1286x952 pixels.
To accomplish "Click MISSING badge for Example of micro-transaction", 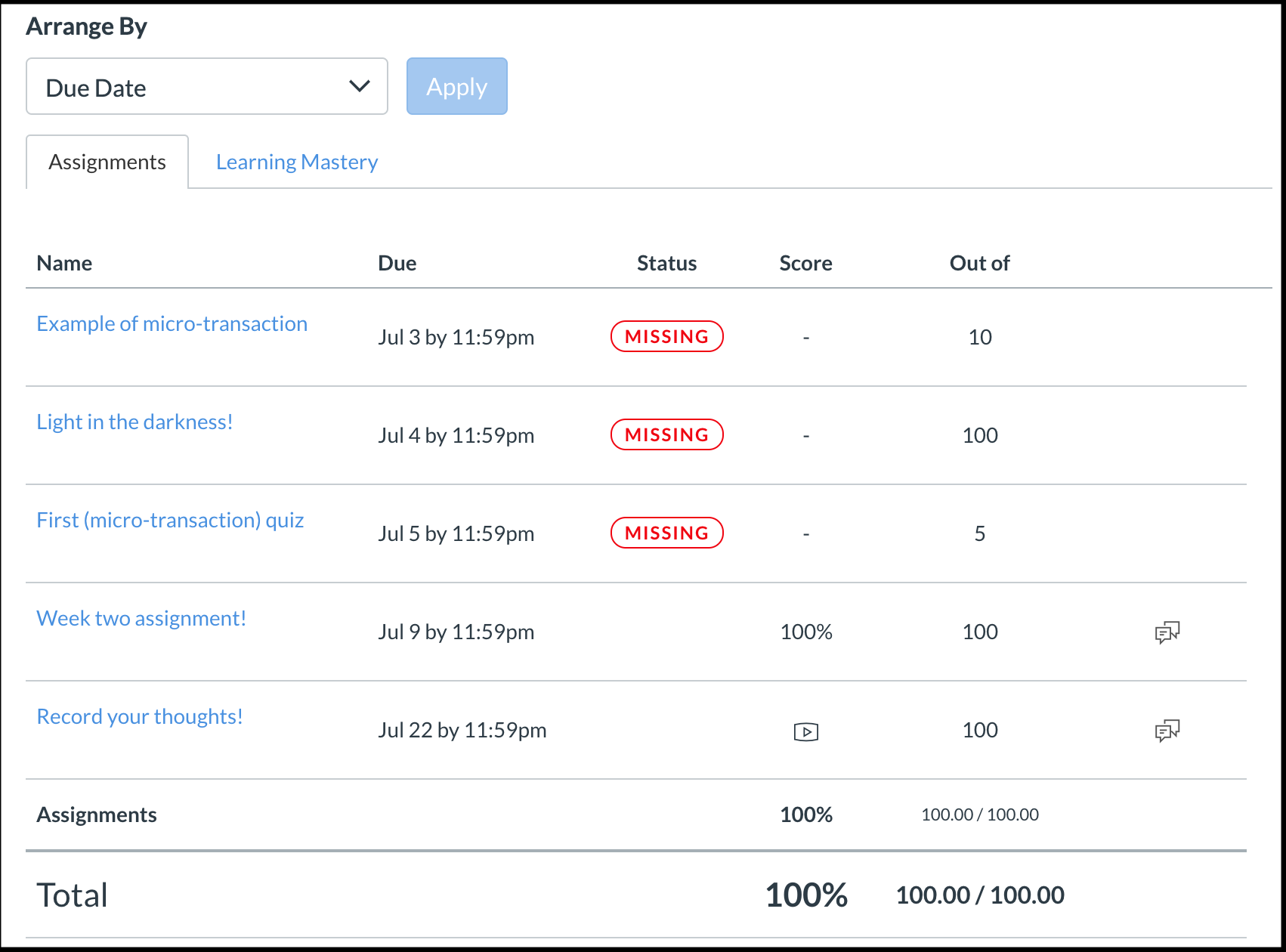I will pos(667,336).
